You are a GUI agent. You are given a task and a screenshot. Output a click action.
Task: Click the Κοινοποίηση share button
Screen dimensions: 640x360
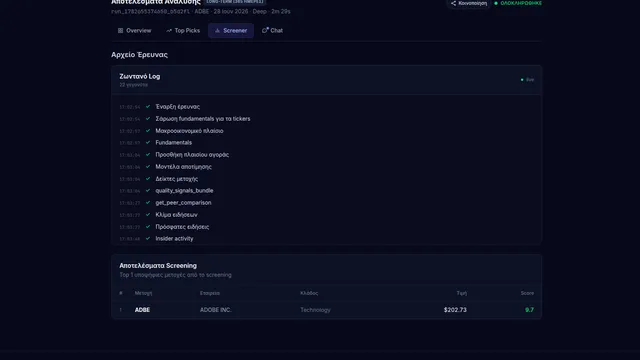(469, 3)
